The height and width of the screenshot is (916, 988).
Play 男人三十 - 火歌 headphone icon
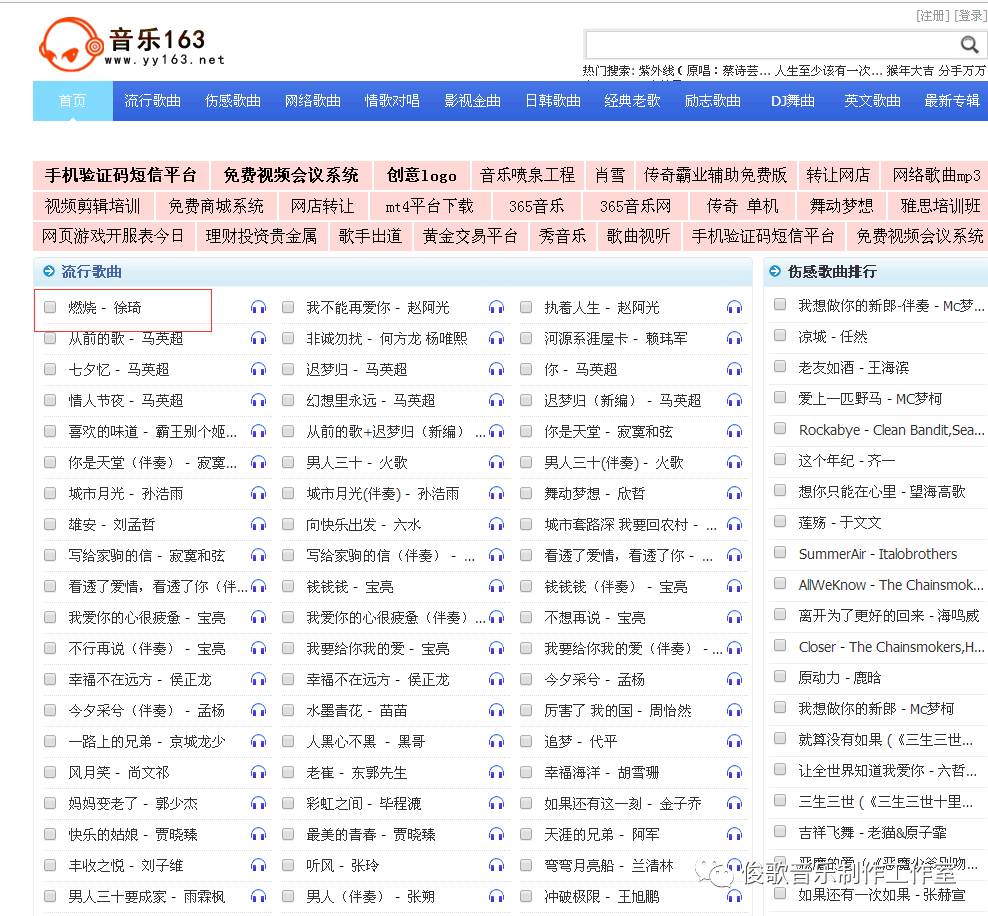click(497, 462)
